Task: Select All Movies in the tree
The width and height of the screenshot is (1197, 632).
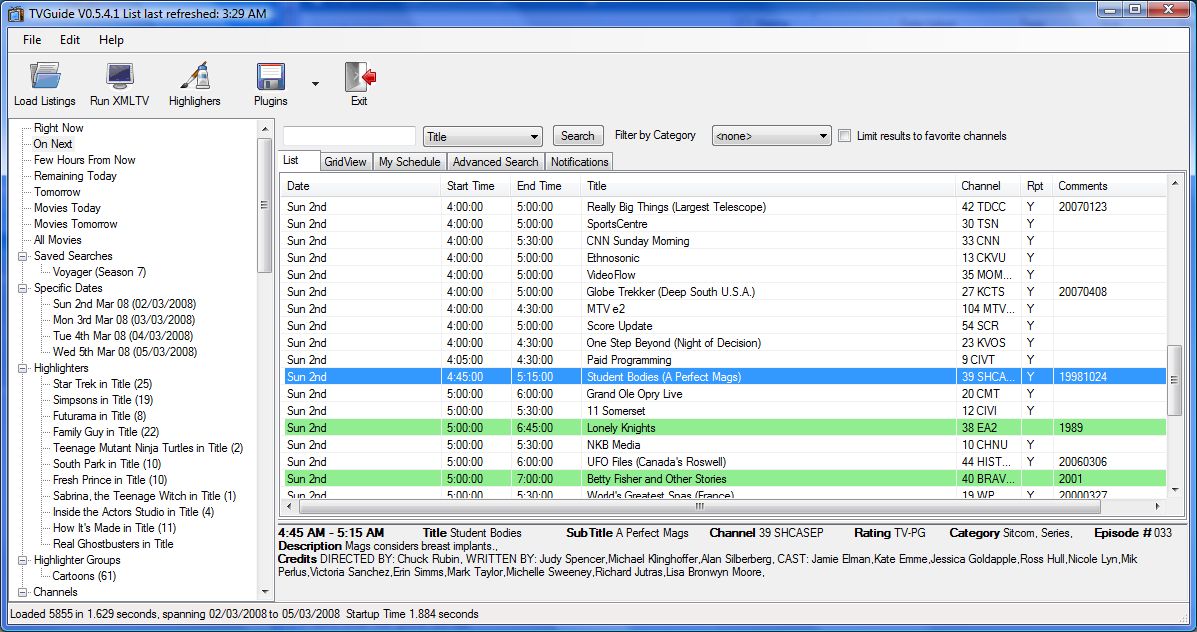Action: point(57,240)
